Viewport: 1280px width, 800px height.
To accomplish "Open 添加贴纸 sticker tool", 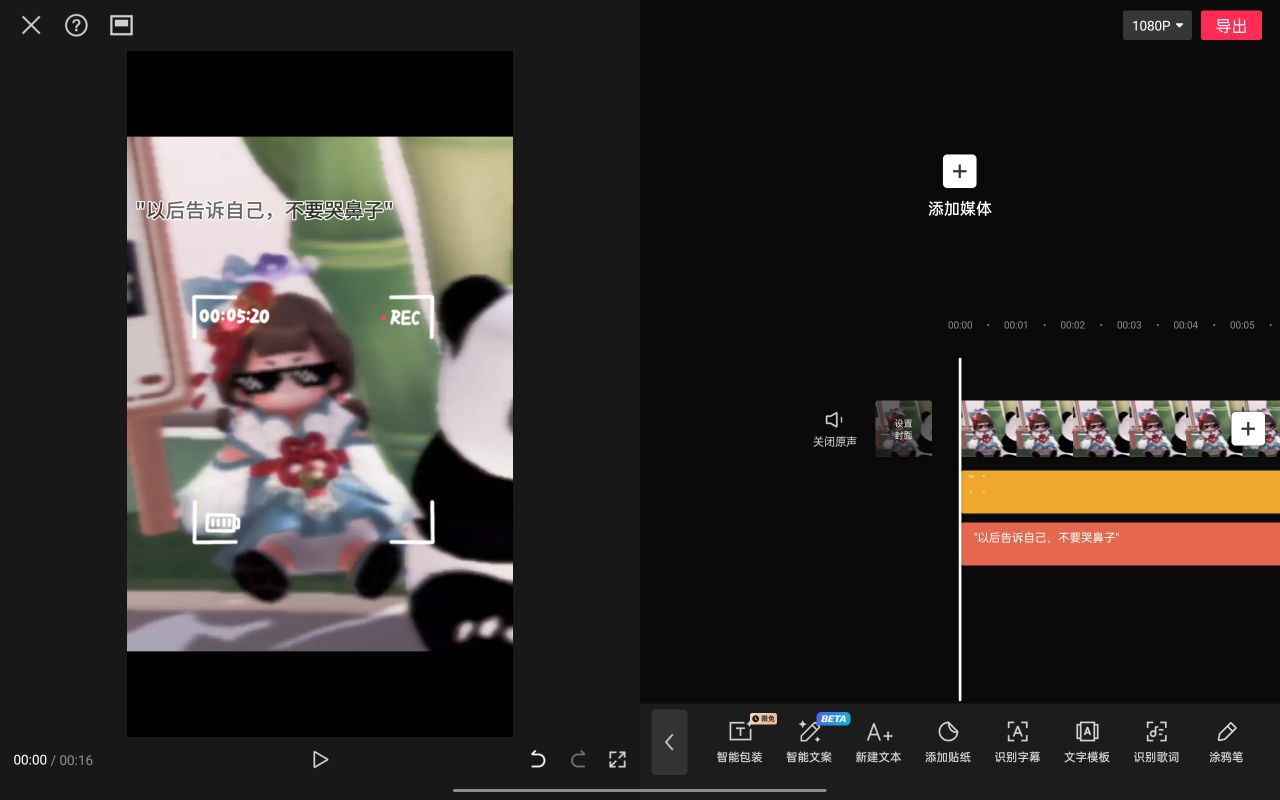I will [948, 742].
